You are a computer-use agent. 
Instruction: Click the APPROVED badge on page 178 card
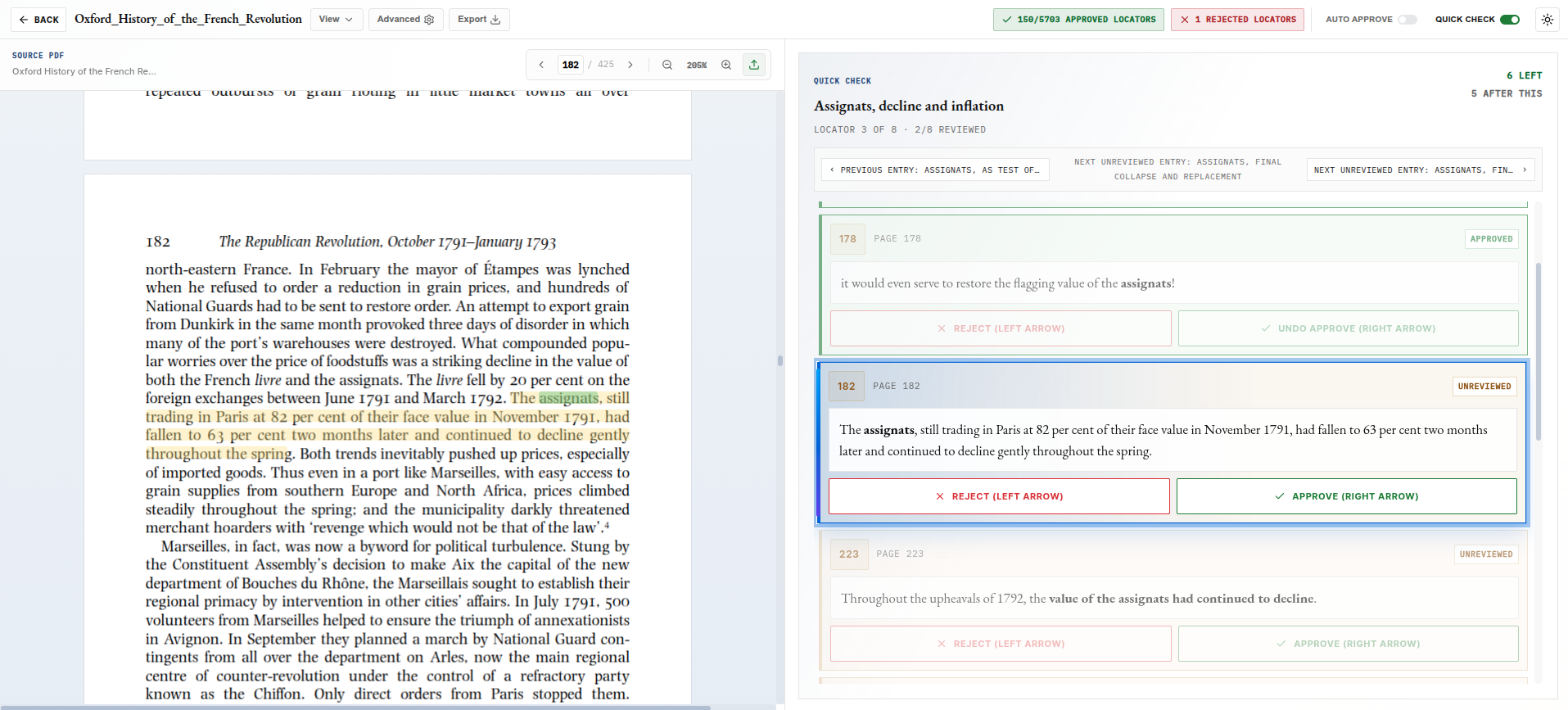[1491, 239]
